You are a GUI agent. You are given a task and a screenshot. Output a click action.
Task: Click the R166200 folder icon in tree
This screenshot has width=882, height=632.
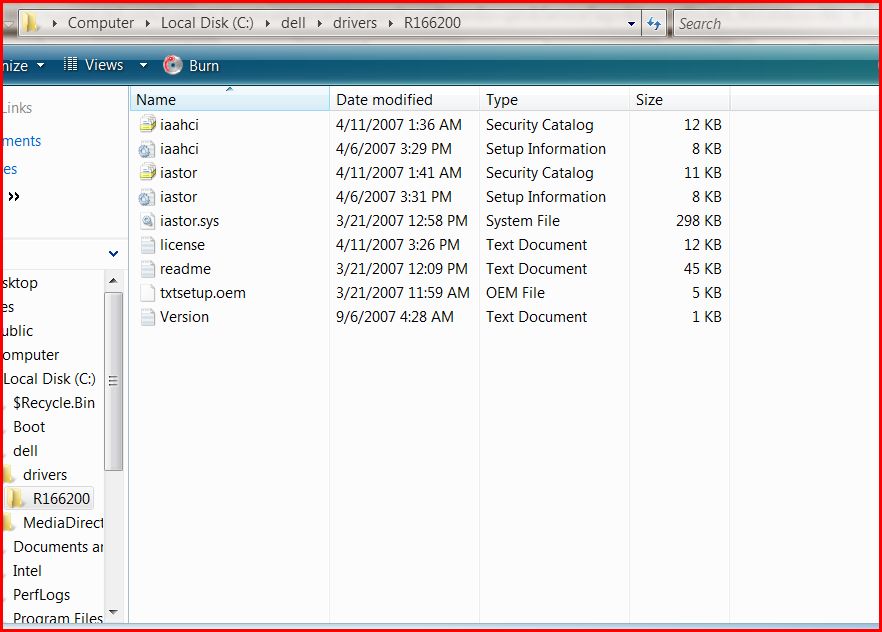click(15, 498)
